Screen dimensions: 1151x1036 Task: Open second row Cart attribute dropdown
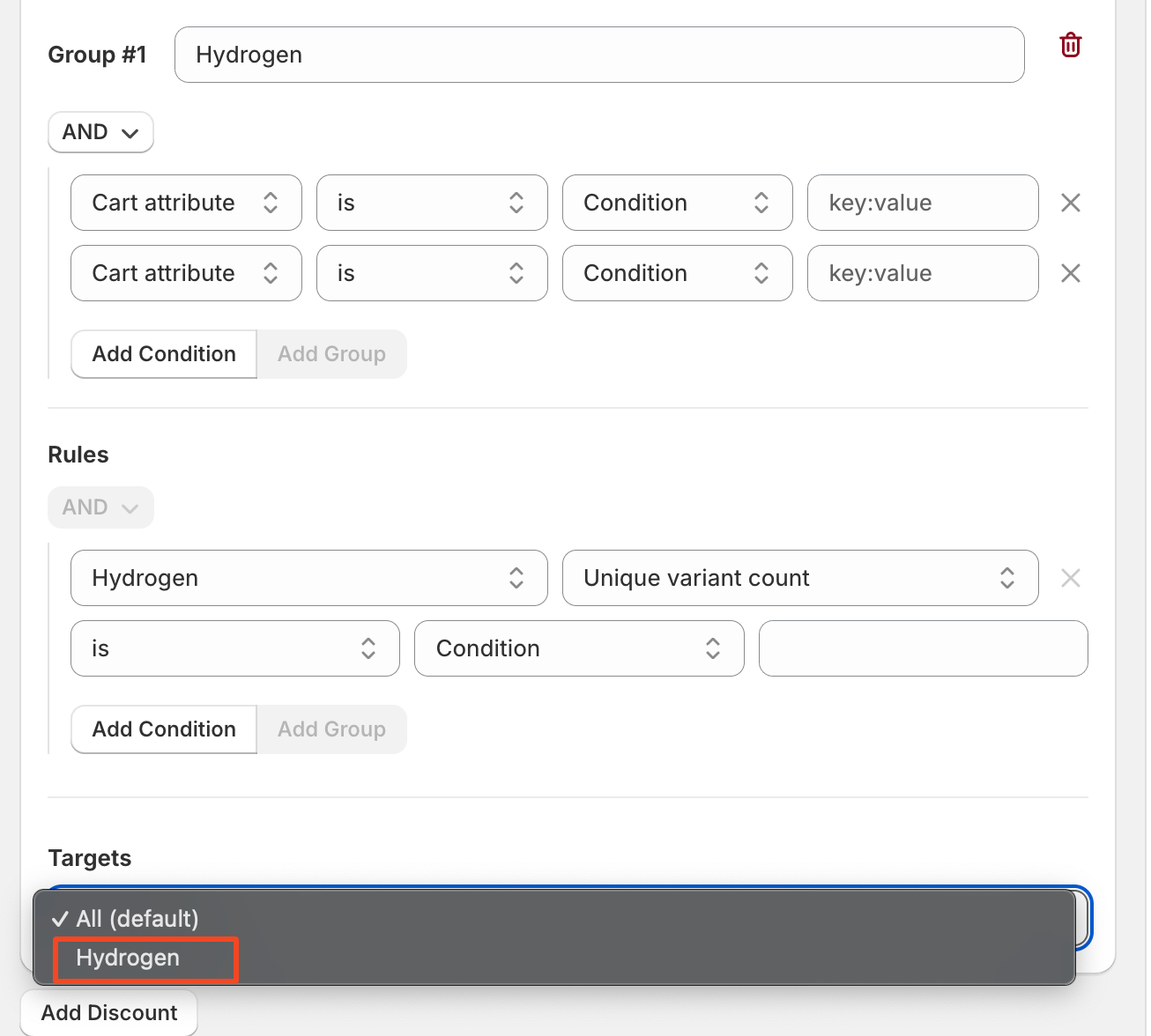[186, 273]
